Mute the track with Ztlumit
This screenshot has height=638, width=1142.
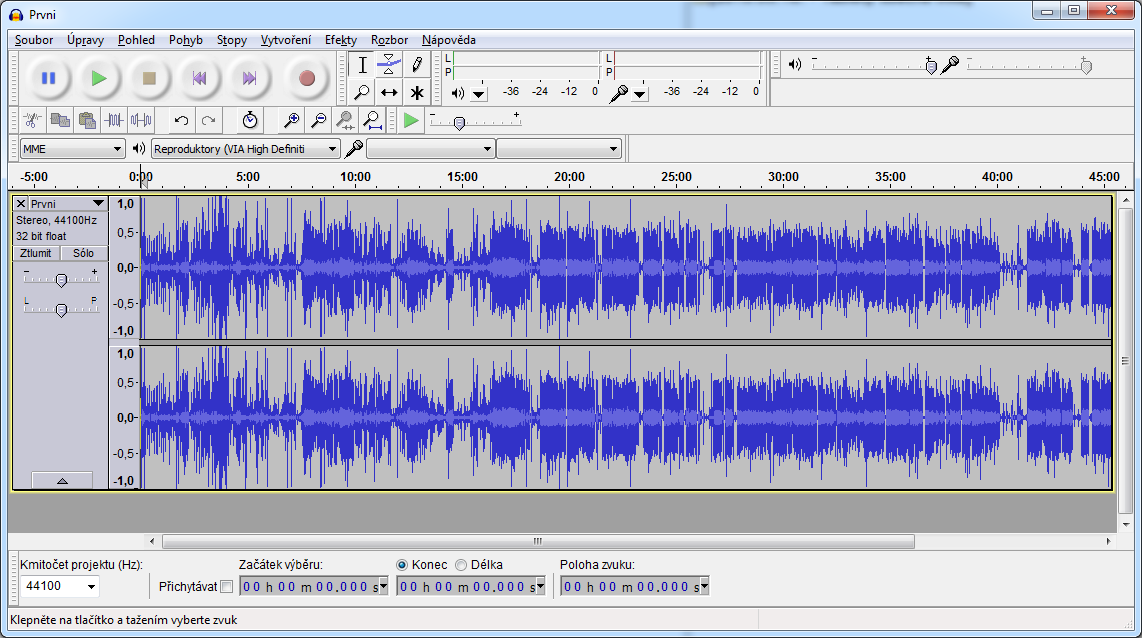click(36, 253)
